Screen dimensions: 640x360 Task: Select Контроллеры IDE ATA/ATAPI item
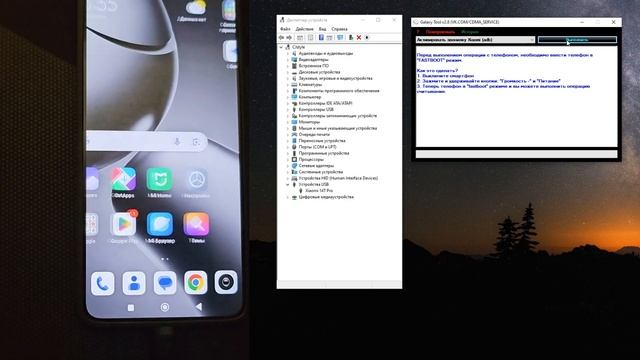[325, 103]
